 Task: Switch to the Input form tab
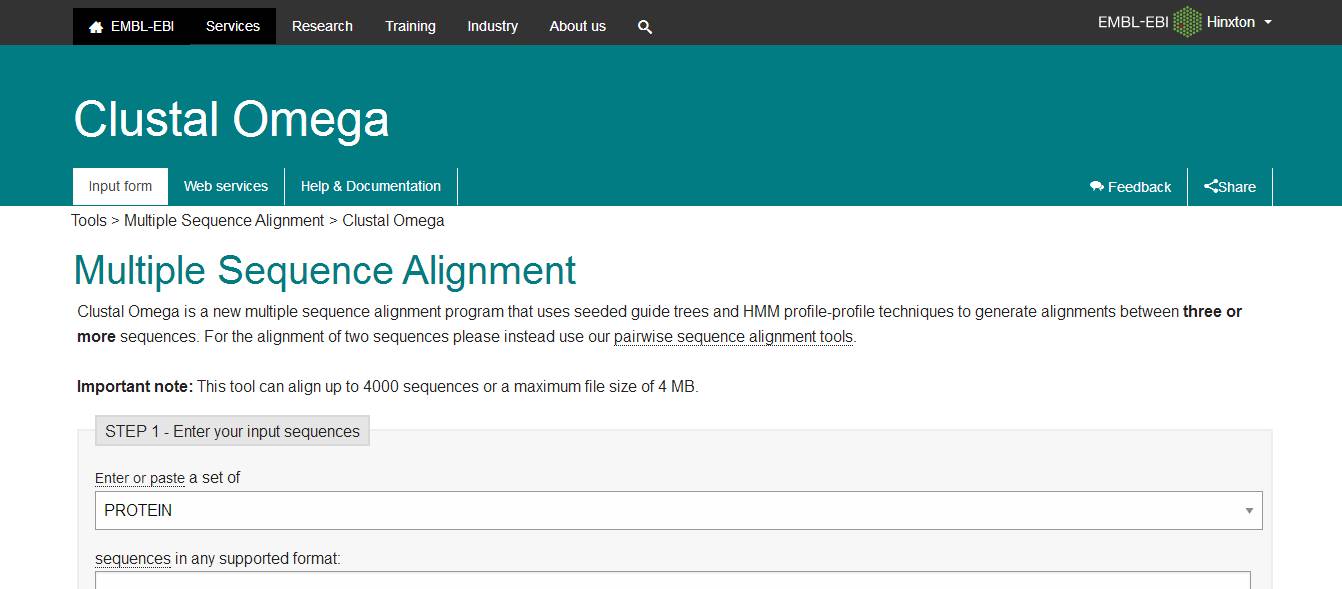[120, 186]
